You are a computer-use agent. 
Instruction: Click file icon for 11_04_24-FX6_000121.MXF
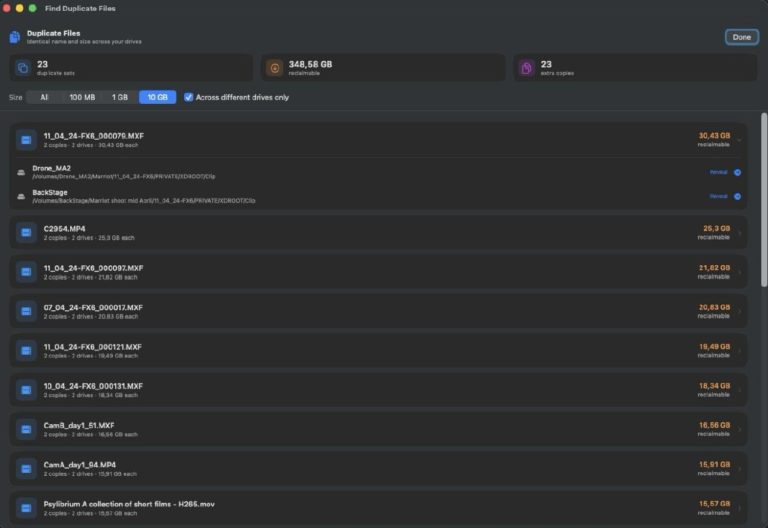point(26,351)
